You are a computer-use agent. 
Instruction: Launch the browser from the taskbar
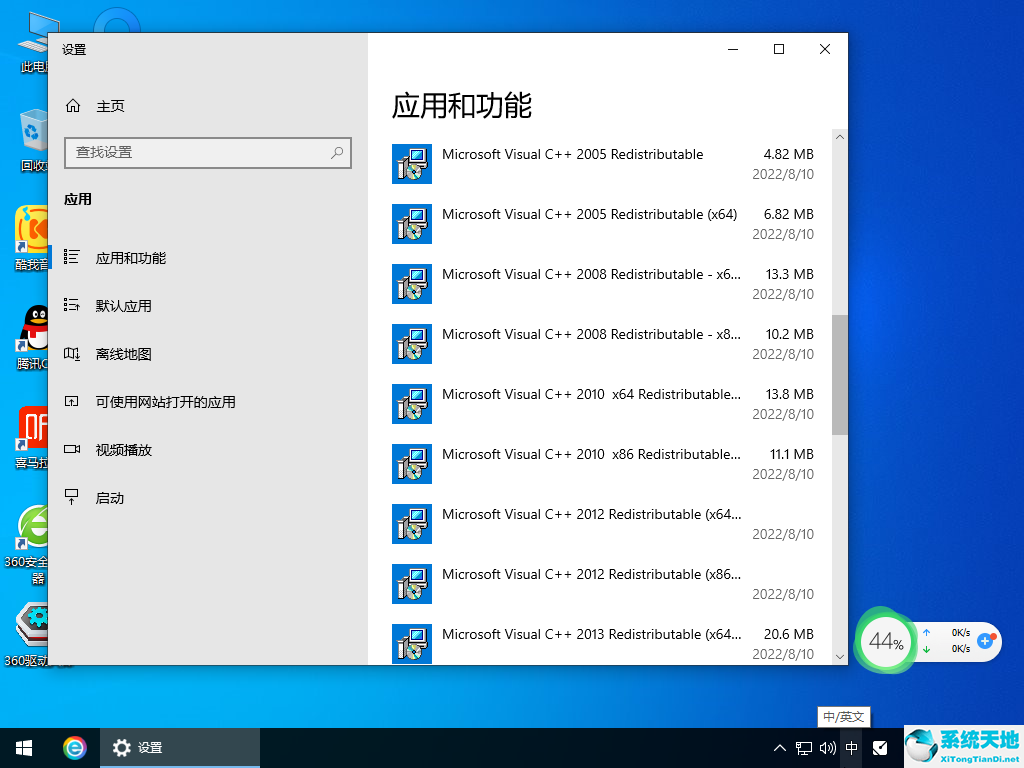click(75, 747)
